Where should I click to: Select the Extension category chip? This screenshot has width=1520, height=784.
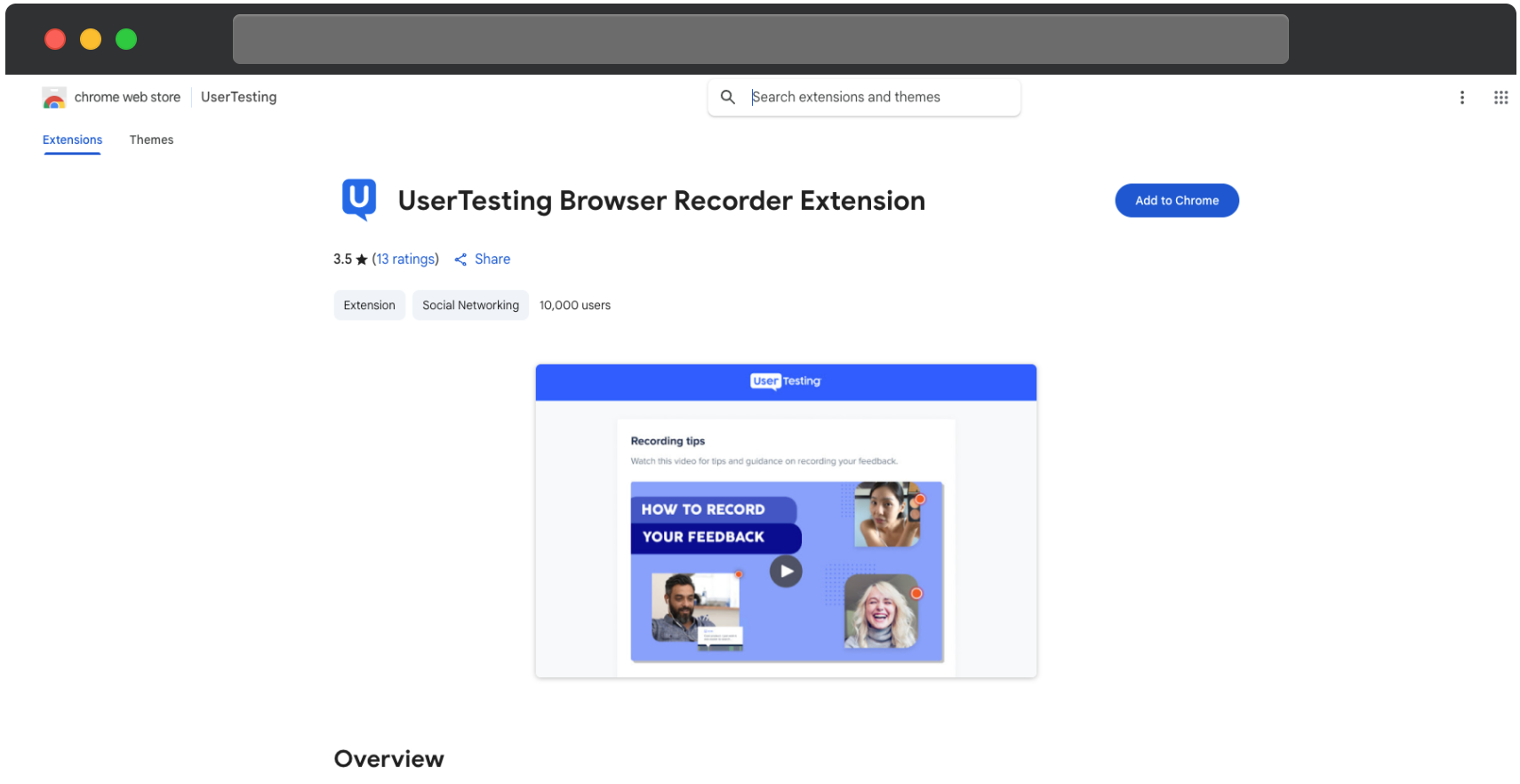pos(369,305)
